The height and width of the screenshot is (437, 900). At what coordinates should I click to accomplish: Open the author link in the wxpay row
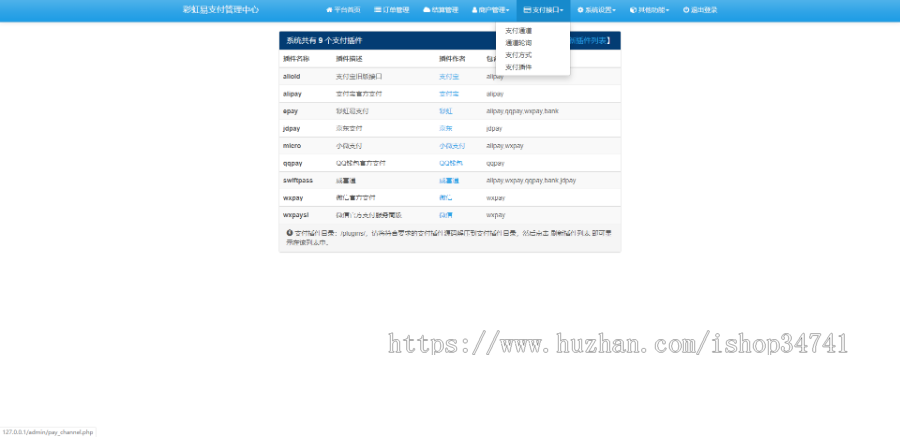445,198
